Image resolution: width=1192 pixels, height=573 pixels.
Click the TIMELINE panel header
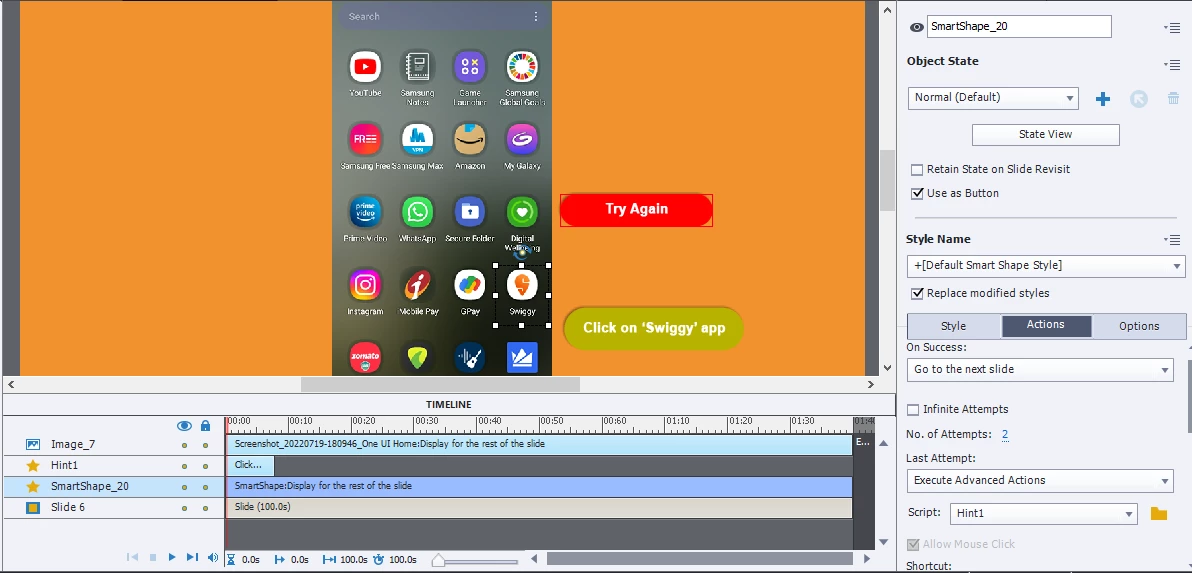449,405
